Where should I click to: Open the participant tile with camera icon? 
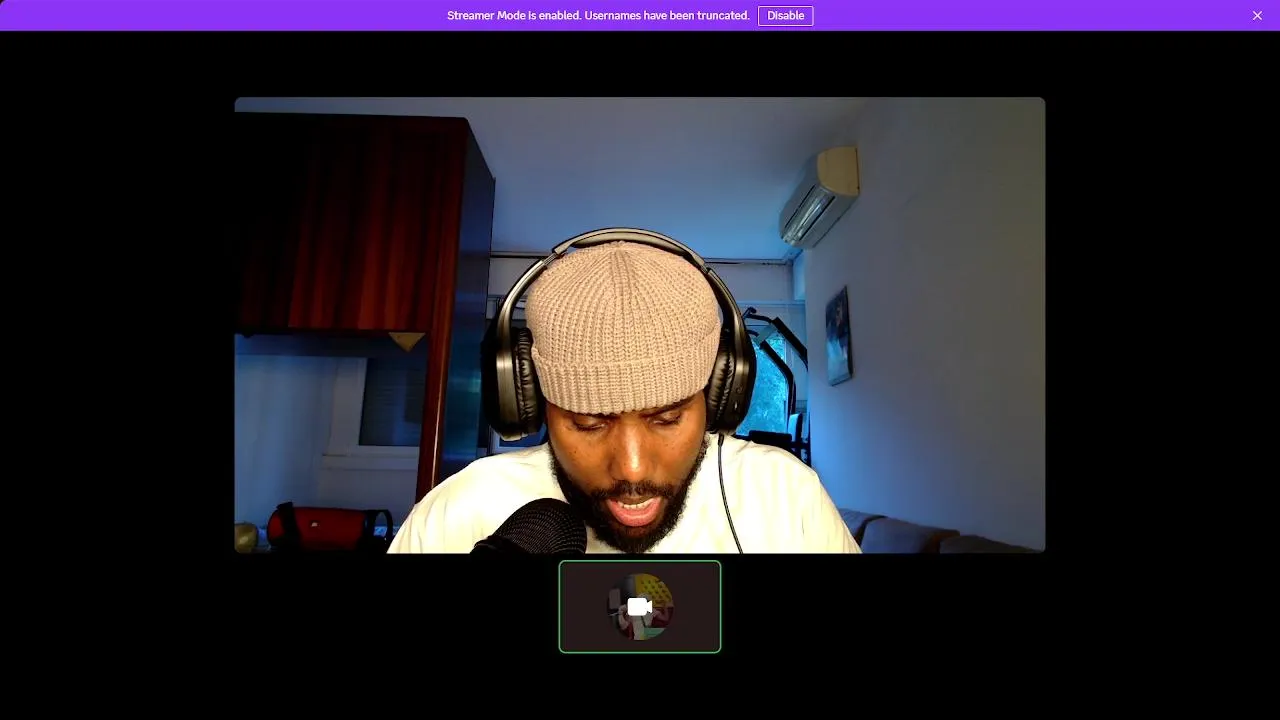point(640,607)
